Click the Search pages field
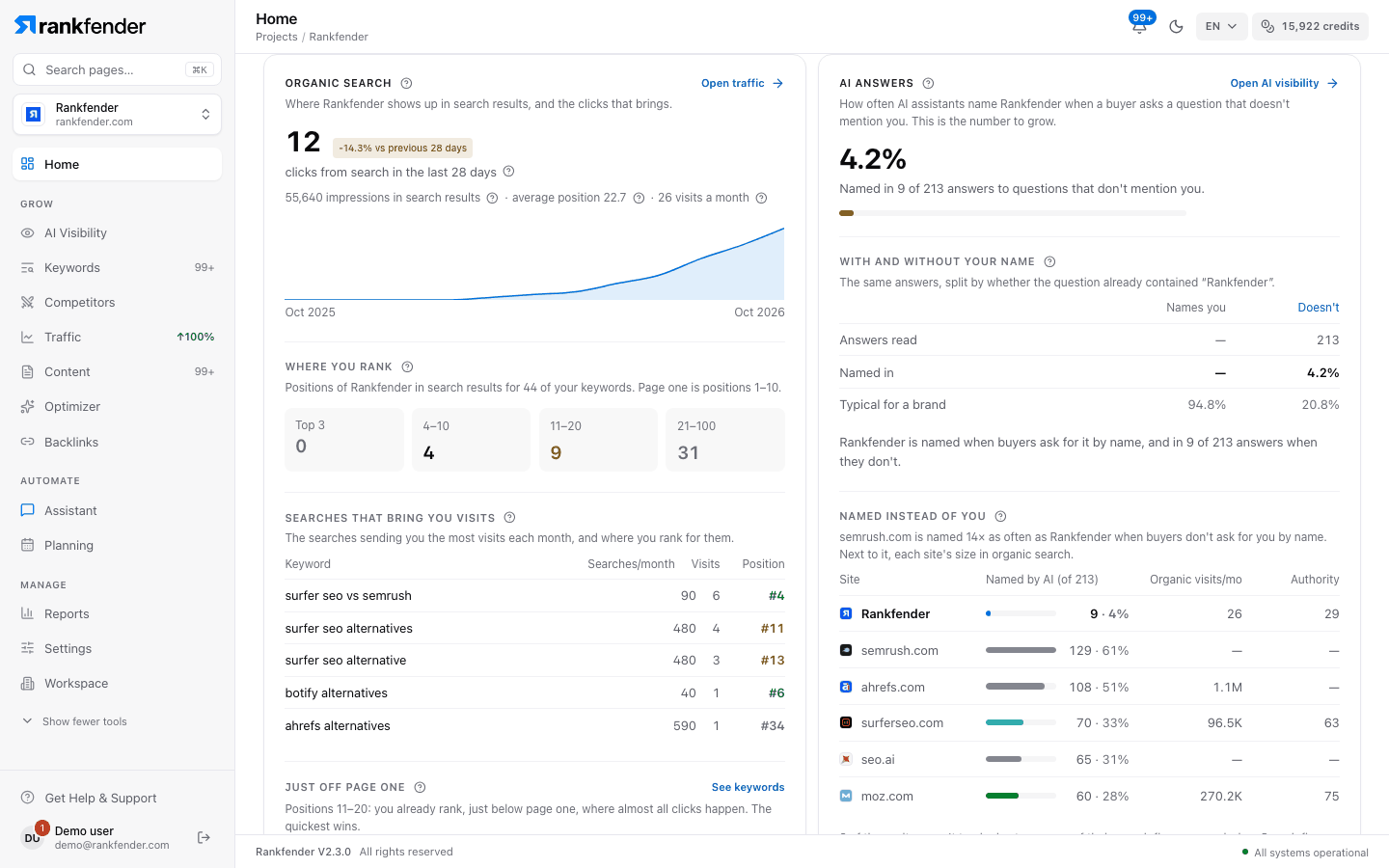Screen dimensions: 1389x868 point(118,69)
